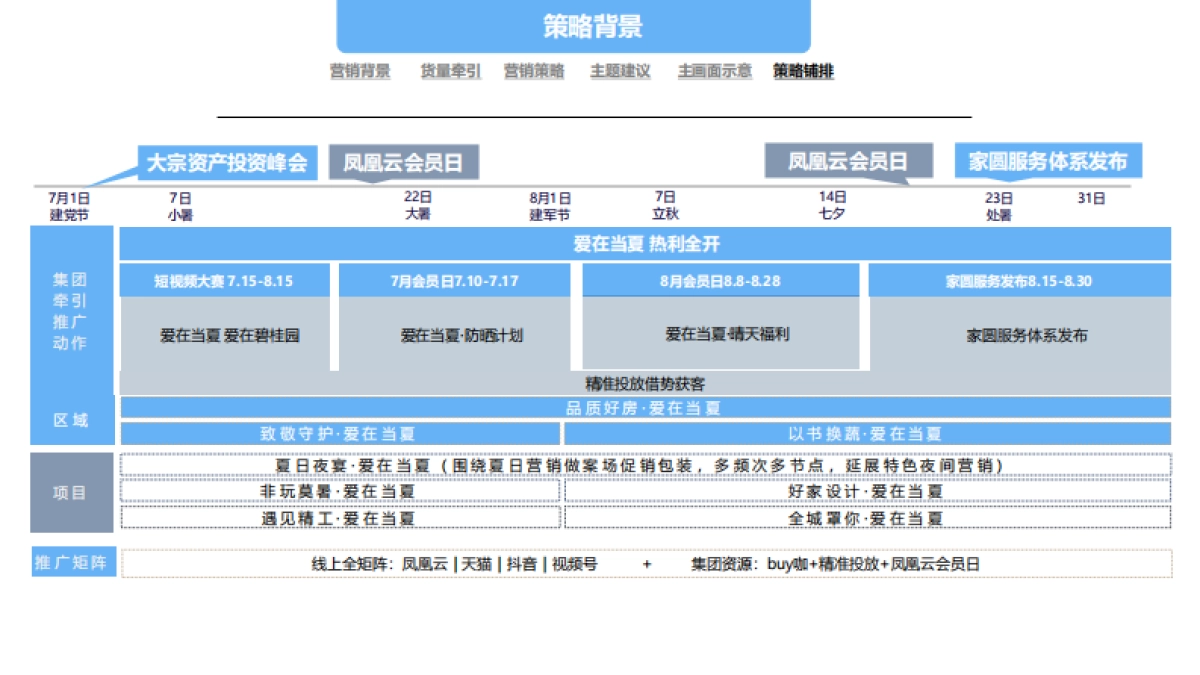Click the 短视频大赛 7.15-8.15 bar

coord(227,281)
